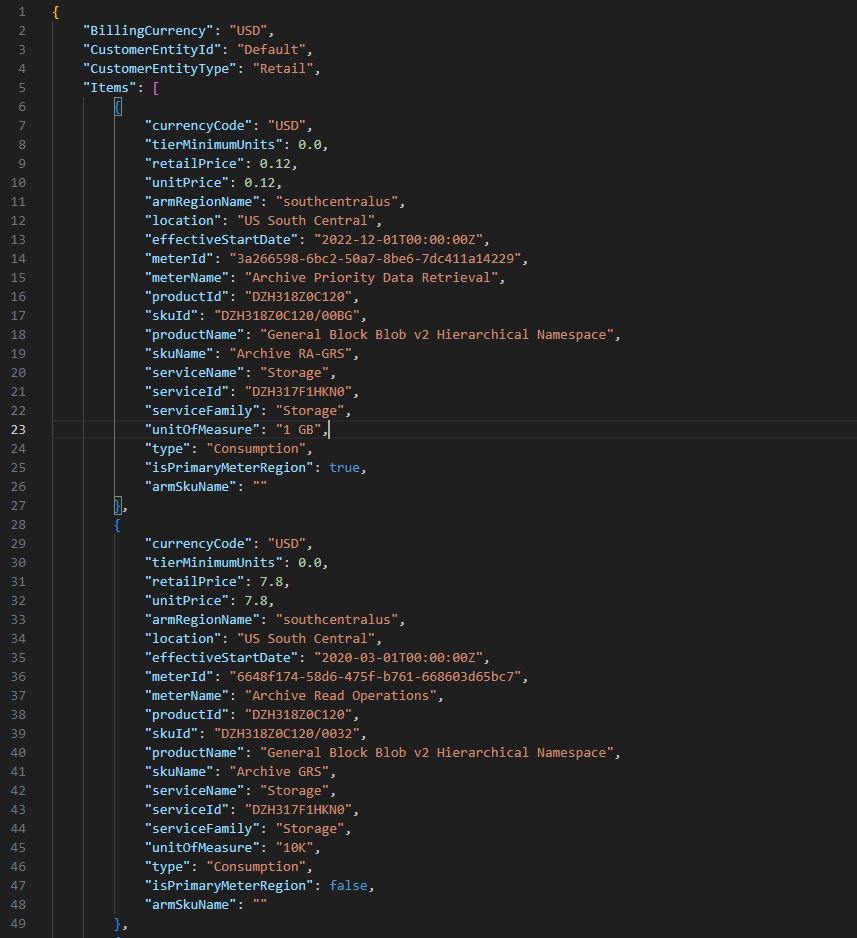Click the closing brace on line 27
857x938 pixels.
click(117, 505)
